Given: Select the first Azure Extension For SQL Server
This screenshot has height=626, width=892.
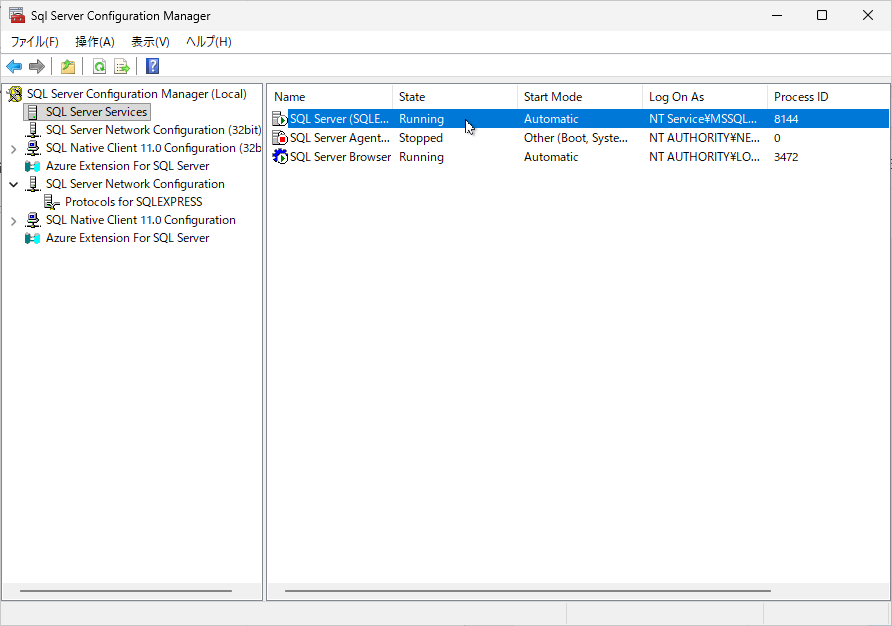Looking at the screenshot, I should pos(127,166).
